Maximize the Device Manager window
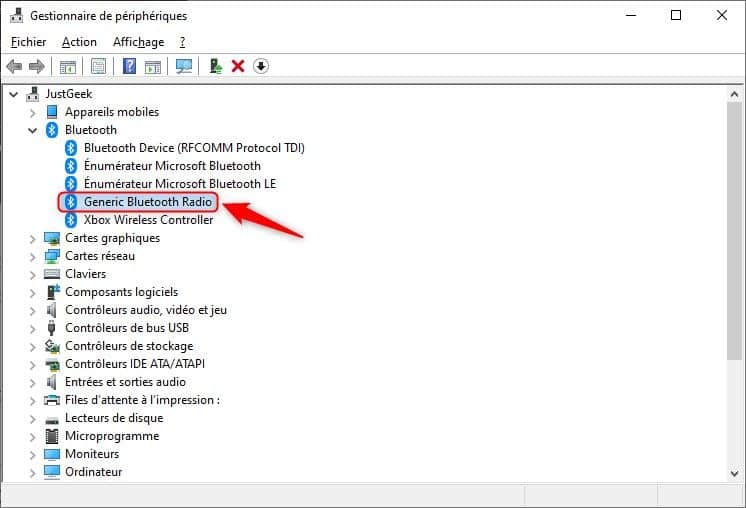746x508 pixels. click(676, 15)
